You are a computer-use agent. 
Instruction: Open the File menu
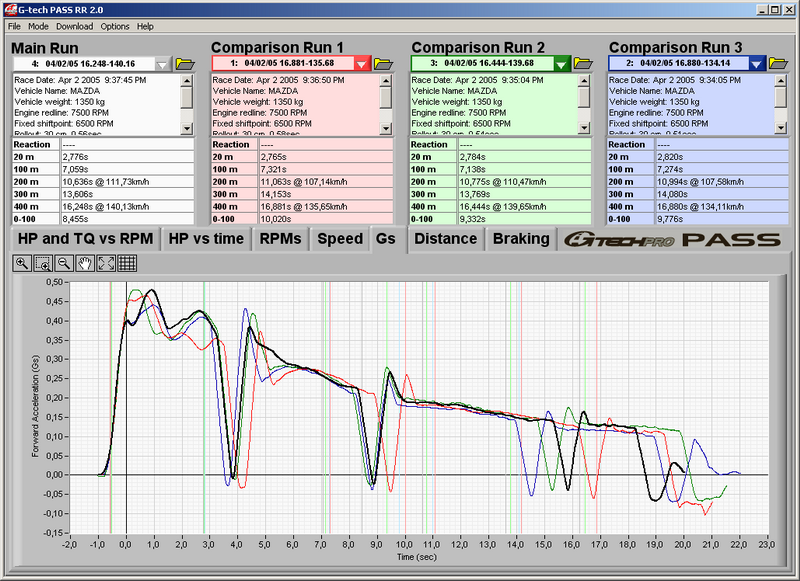[x=14, y=27]
